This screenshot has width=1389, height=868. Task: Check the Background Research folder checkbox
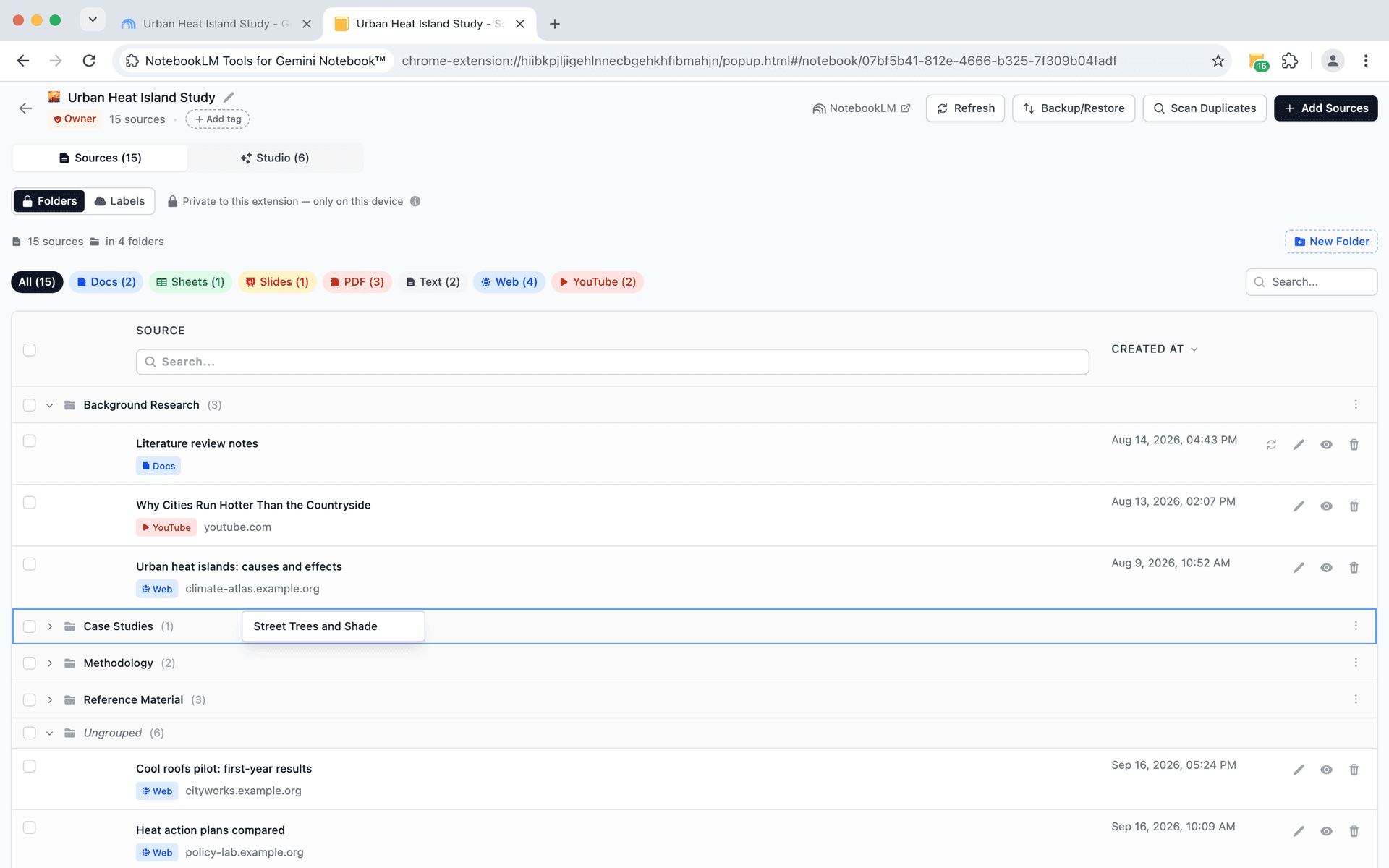click(x=30, y=405)
